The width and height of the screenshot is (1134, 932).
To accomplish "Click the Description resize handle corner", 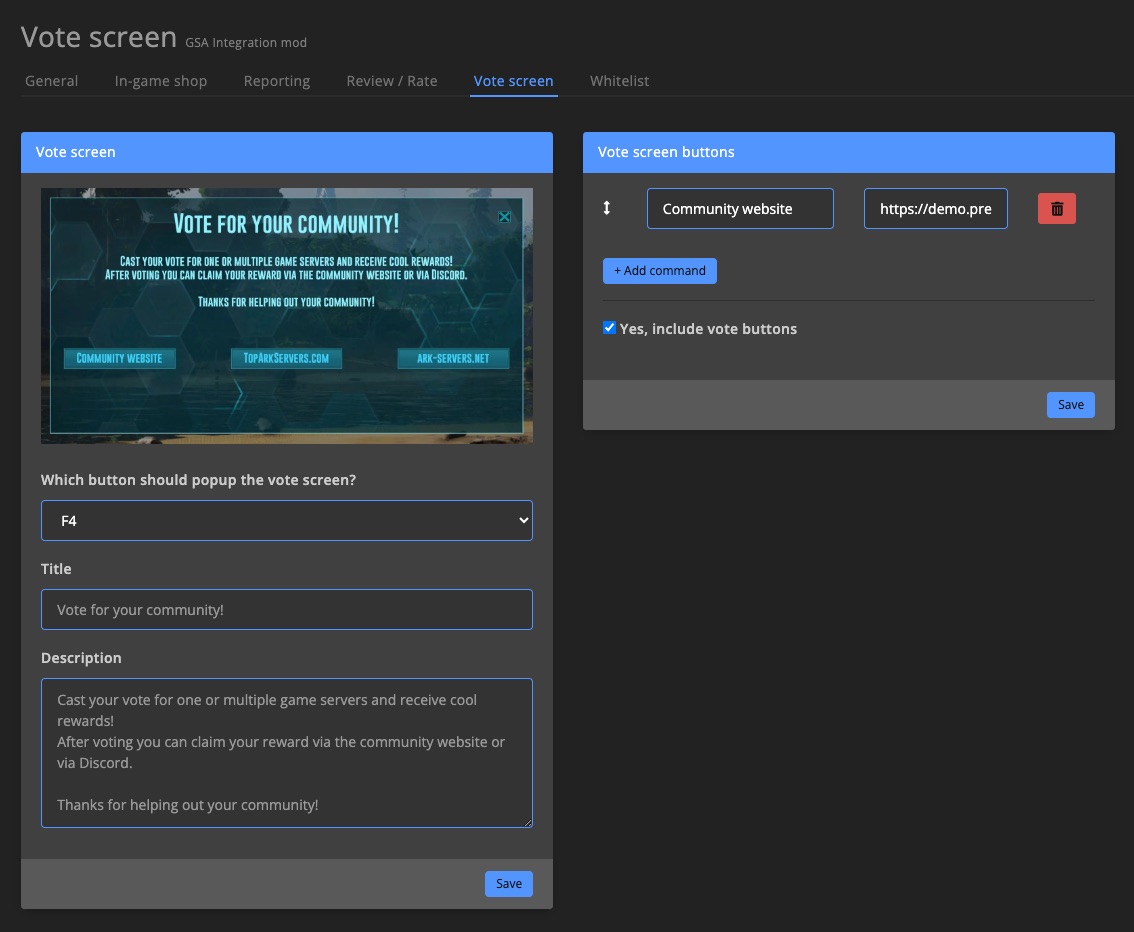I will (x=528, y=822).
